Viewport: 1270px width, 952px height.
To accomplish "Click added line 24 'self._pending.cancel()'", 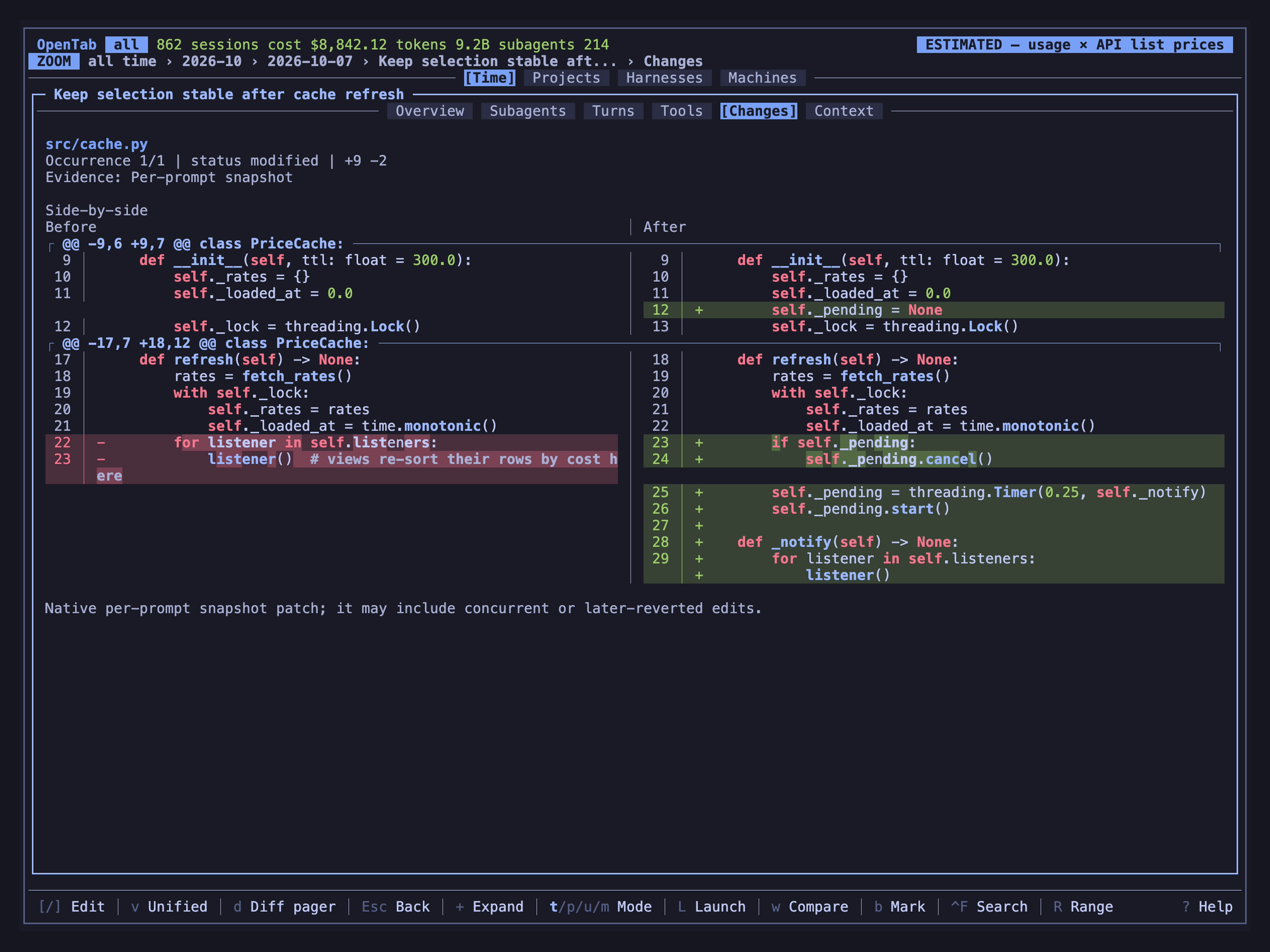I will (934, 459).
